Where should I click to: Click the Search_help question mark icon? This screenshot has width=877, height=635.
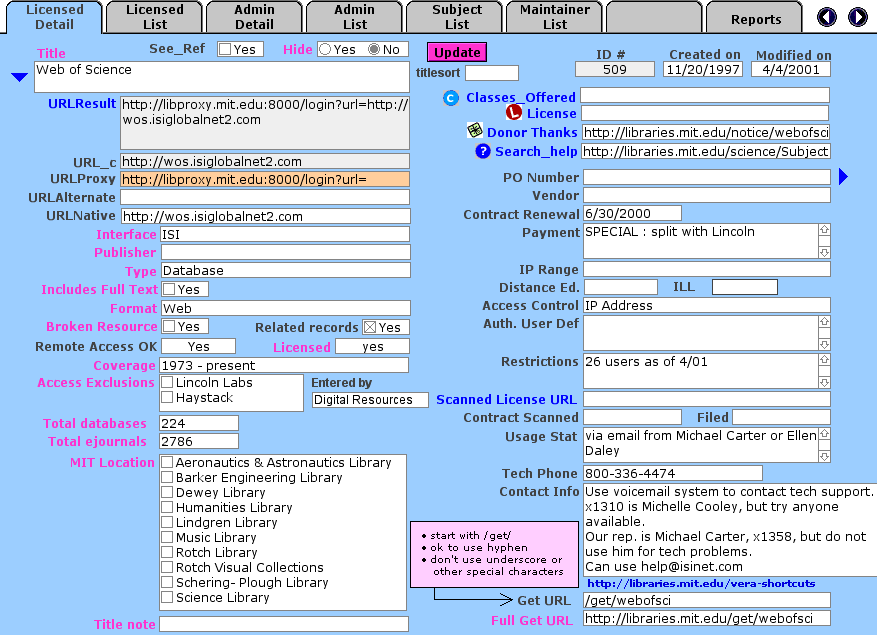point(483,151)
